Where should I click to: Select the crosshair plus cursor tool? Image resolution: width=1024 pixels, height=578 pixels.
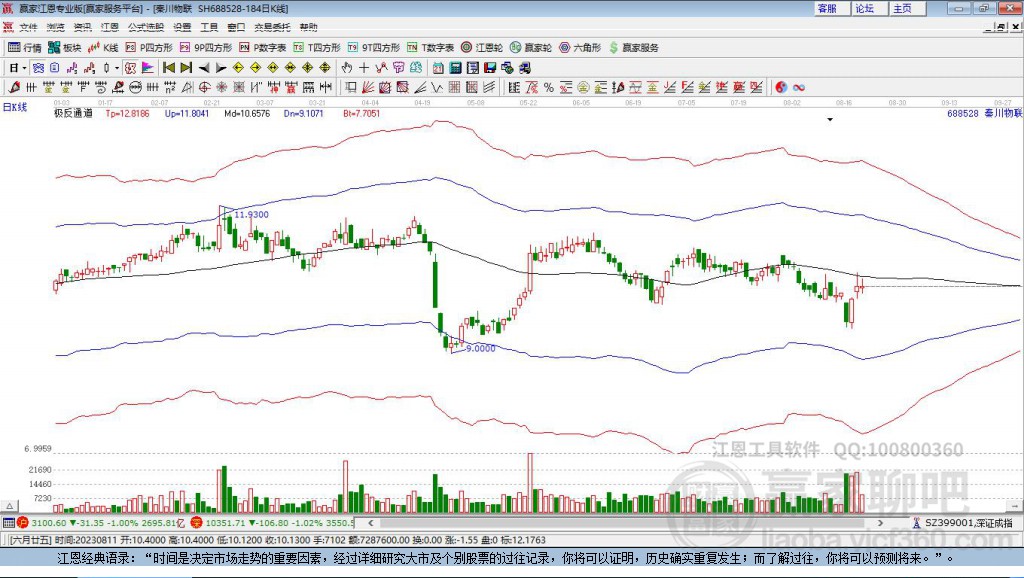(364, 68)
